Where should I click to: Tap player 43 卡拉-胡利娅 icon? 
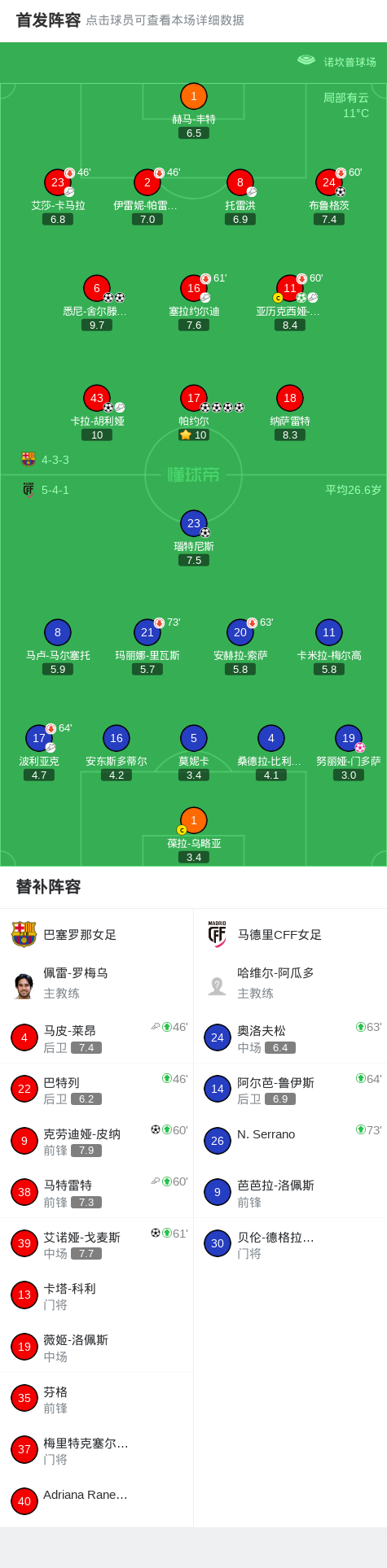coord(97,398)
